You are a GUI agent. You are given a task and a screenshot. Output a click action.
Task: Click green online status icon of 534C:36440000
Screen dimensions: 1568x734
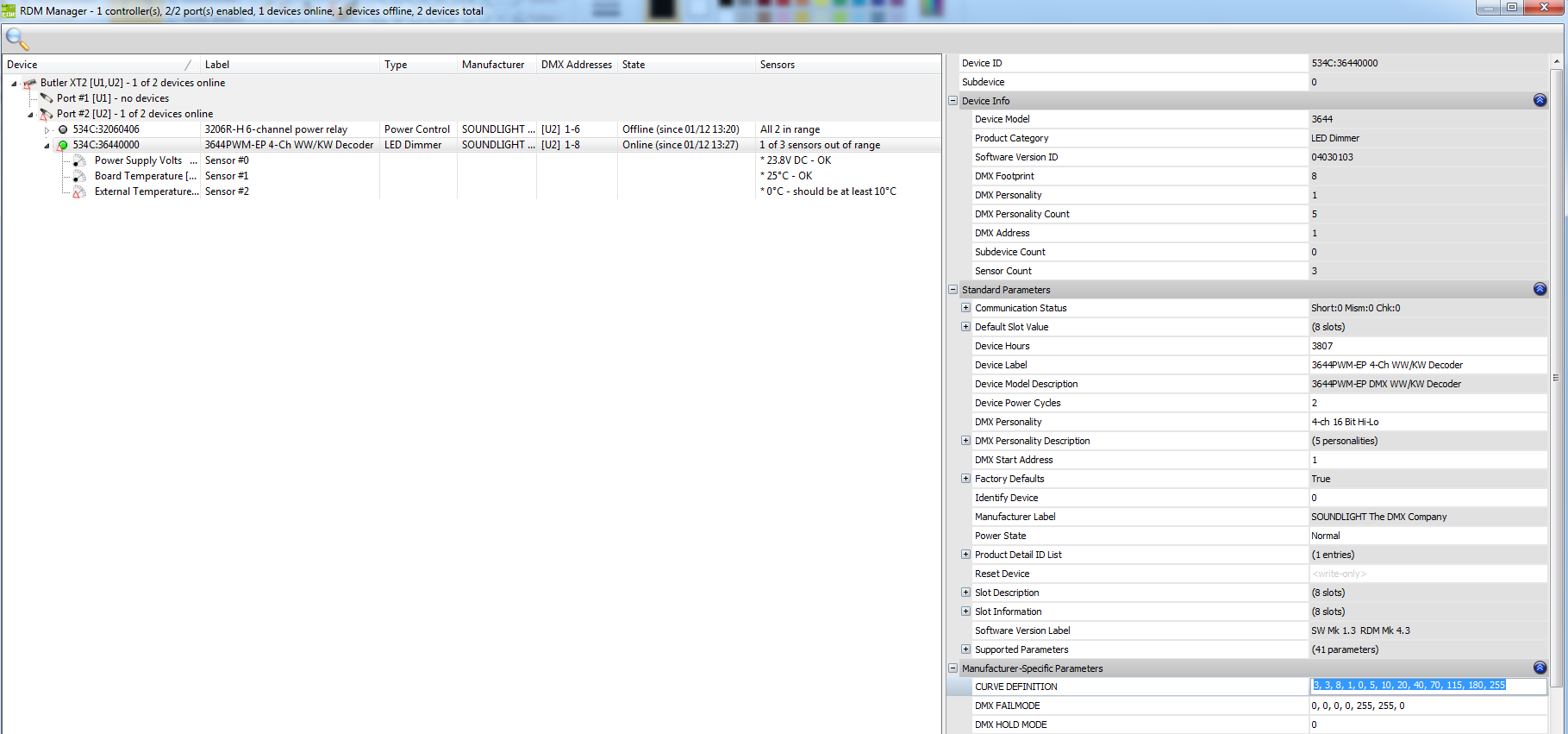coord(63,145)
